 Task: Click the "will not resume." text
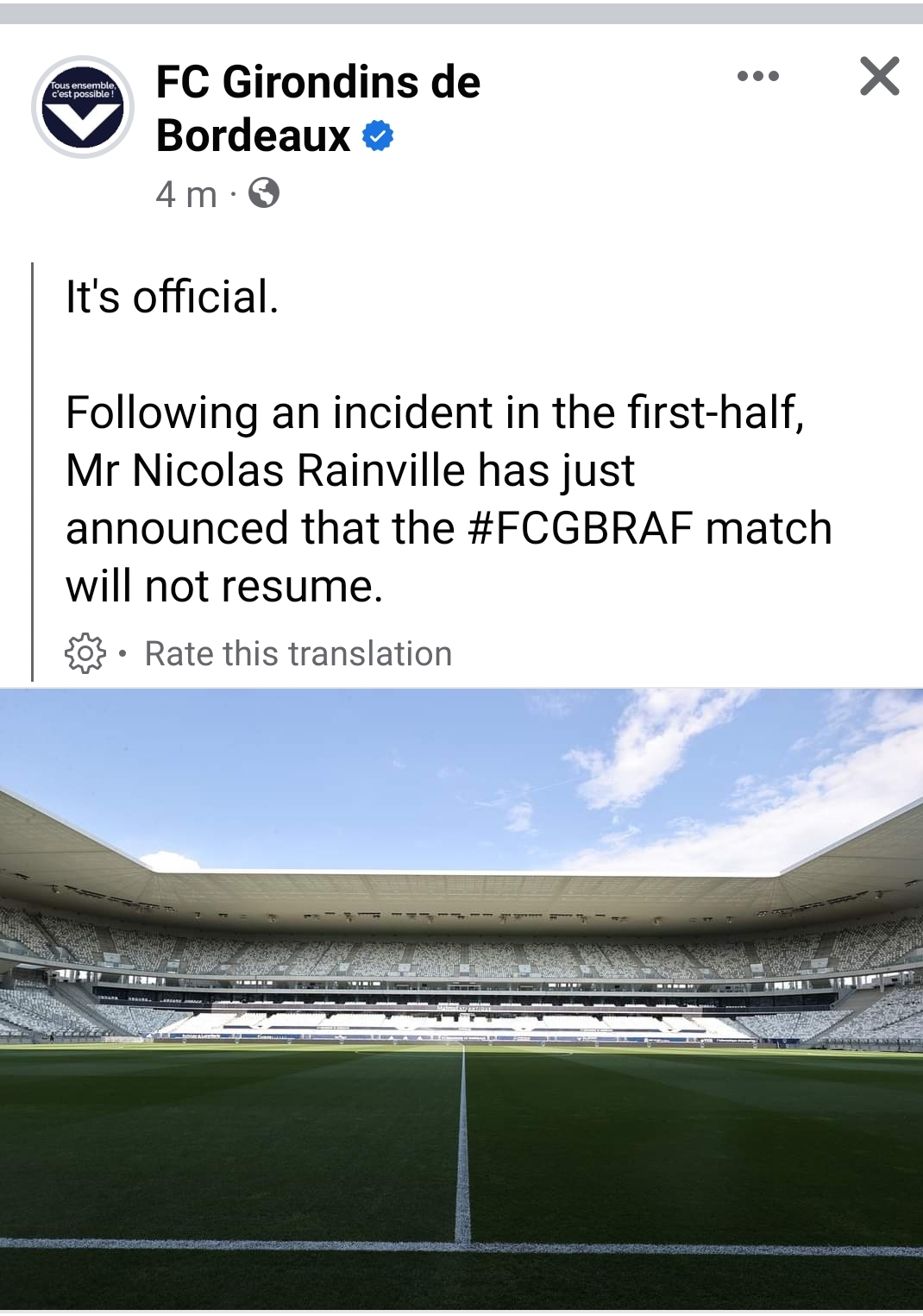pos(224,586)
